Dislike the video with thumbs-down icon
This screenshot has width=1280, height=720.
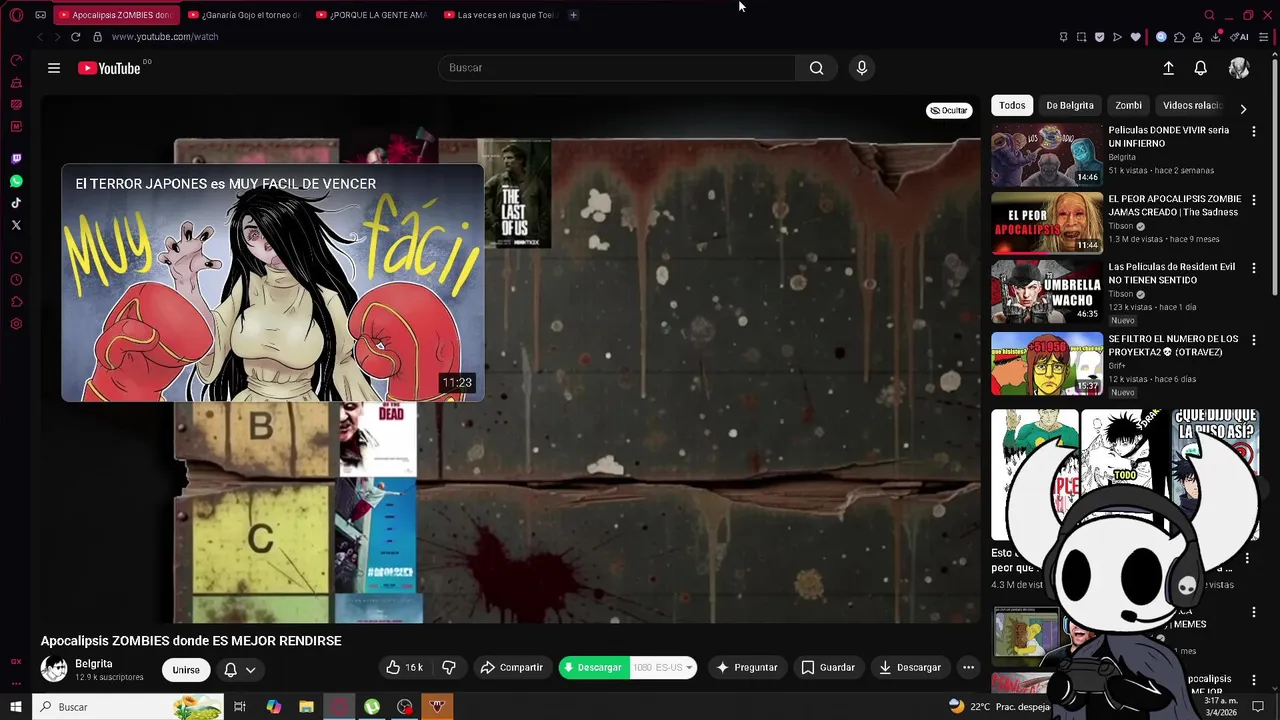coord(449,668)
